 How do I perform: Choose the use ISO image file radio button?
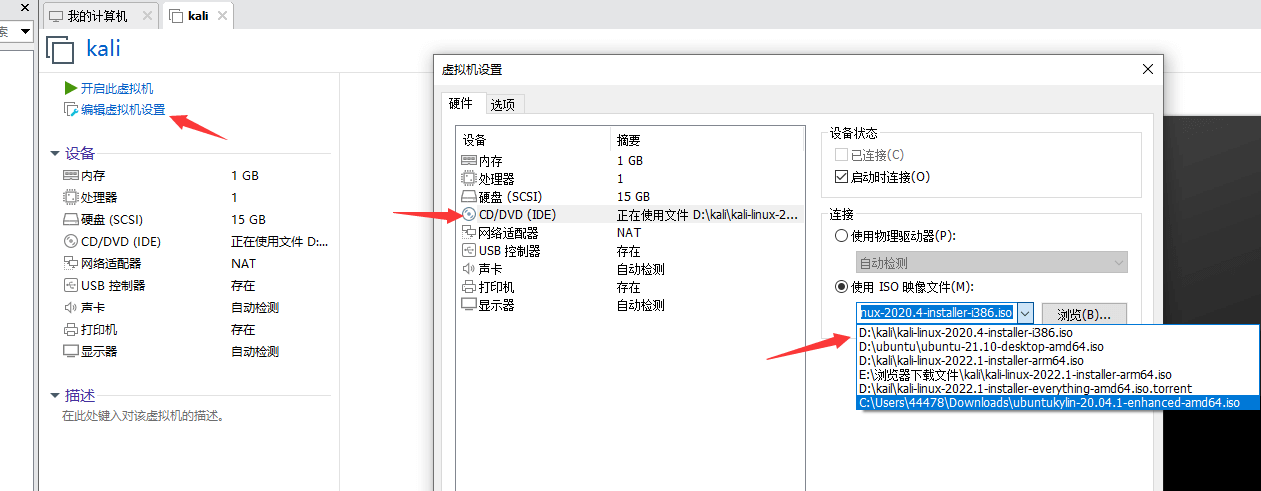pos(841,287)
